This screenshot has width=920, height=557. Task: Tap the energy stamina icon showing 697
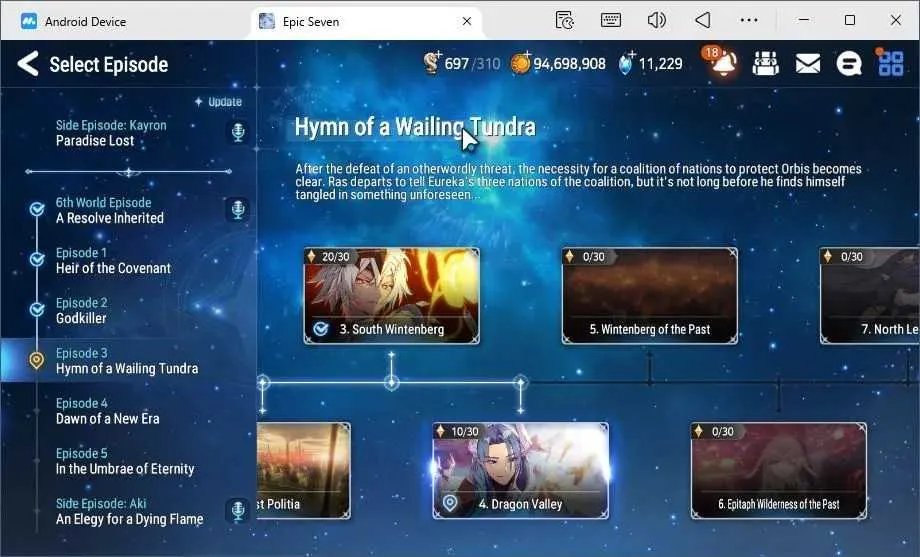(432, 63)
